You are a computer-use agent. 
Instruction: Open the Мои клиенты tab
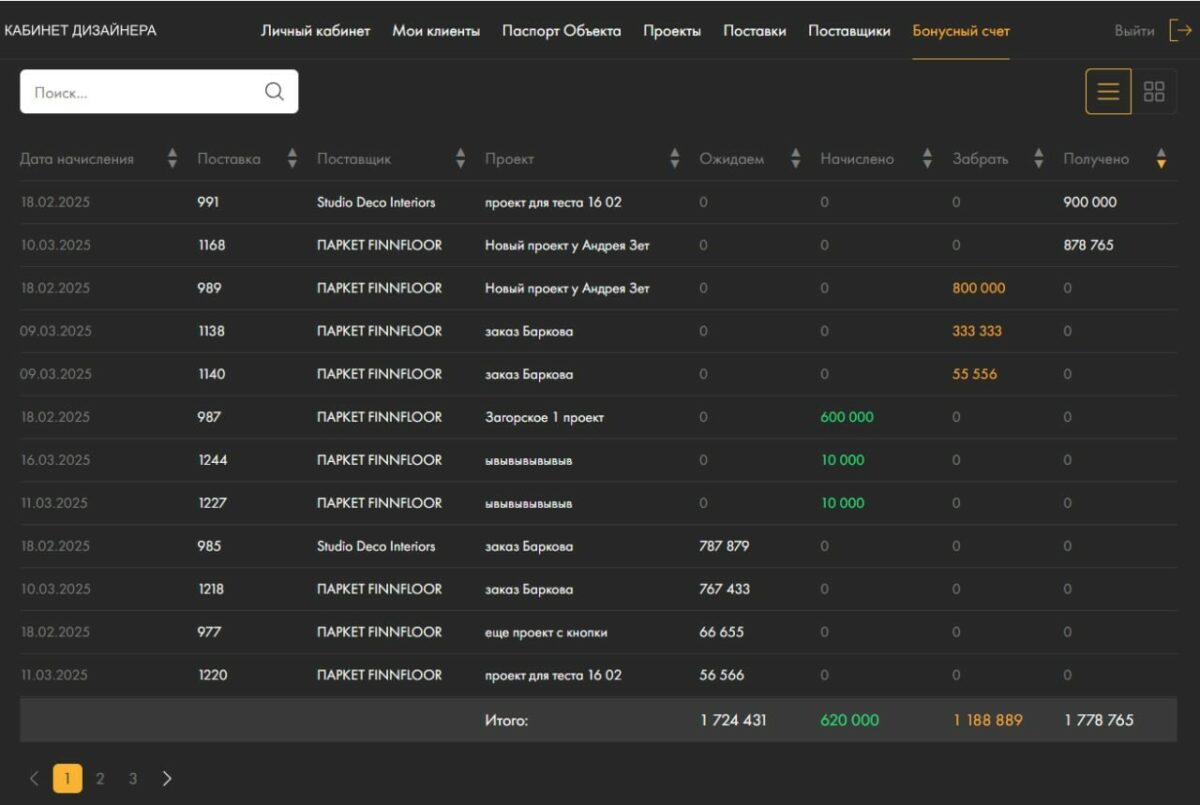(x=436, y=31)
